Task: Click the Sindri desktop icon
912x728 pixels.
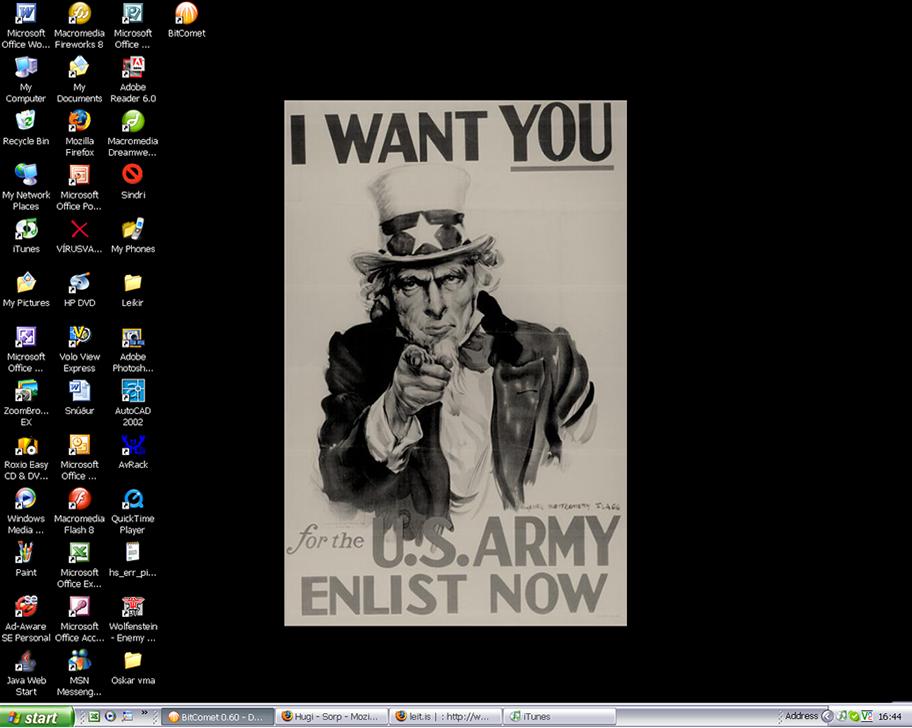Action: coord(133,183)
